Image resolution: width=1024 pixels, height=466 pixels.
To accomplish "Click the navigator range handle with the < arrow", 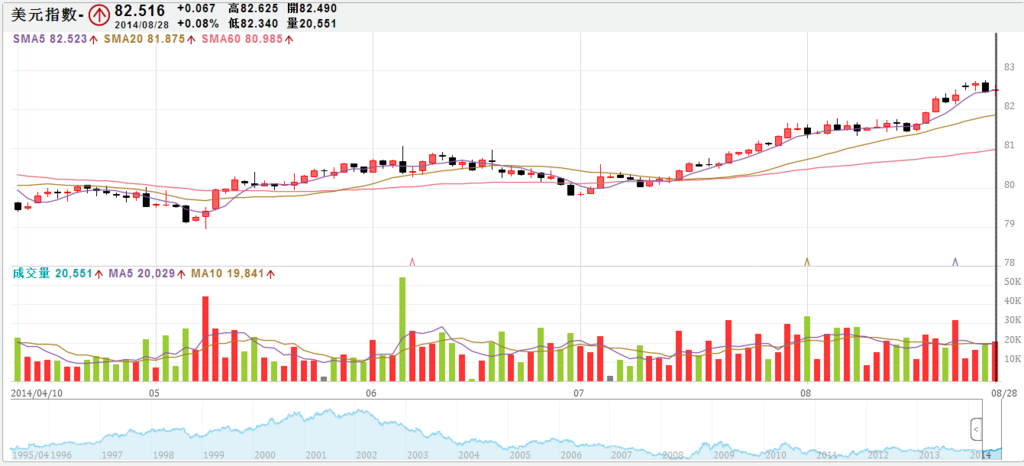I will (x=976, y=430).
